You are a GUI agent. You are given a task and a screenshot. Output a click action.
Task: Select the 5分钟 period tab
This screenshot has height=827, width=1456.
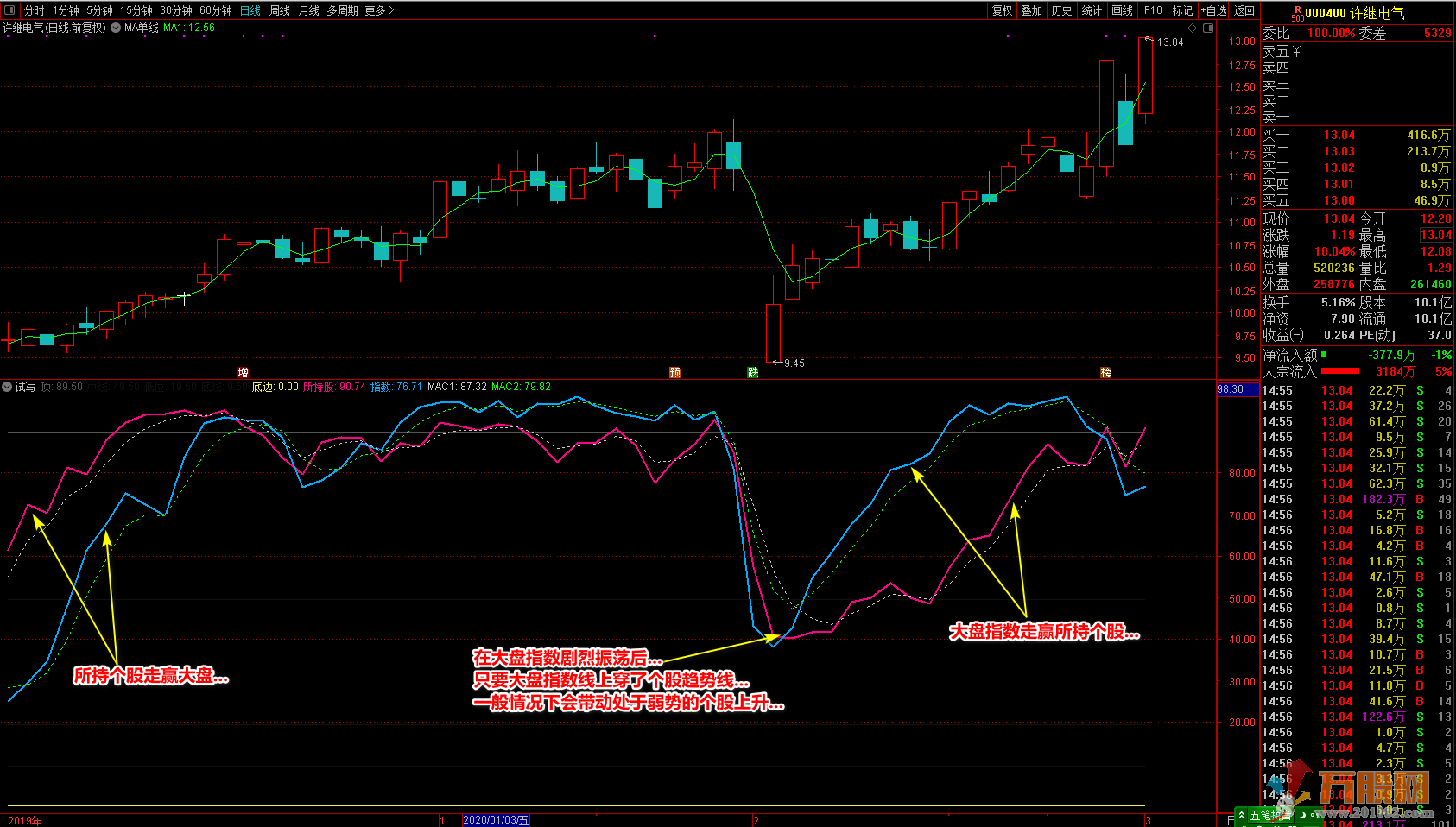click(x=99, y=10)
